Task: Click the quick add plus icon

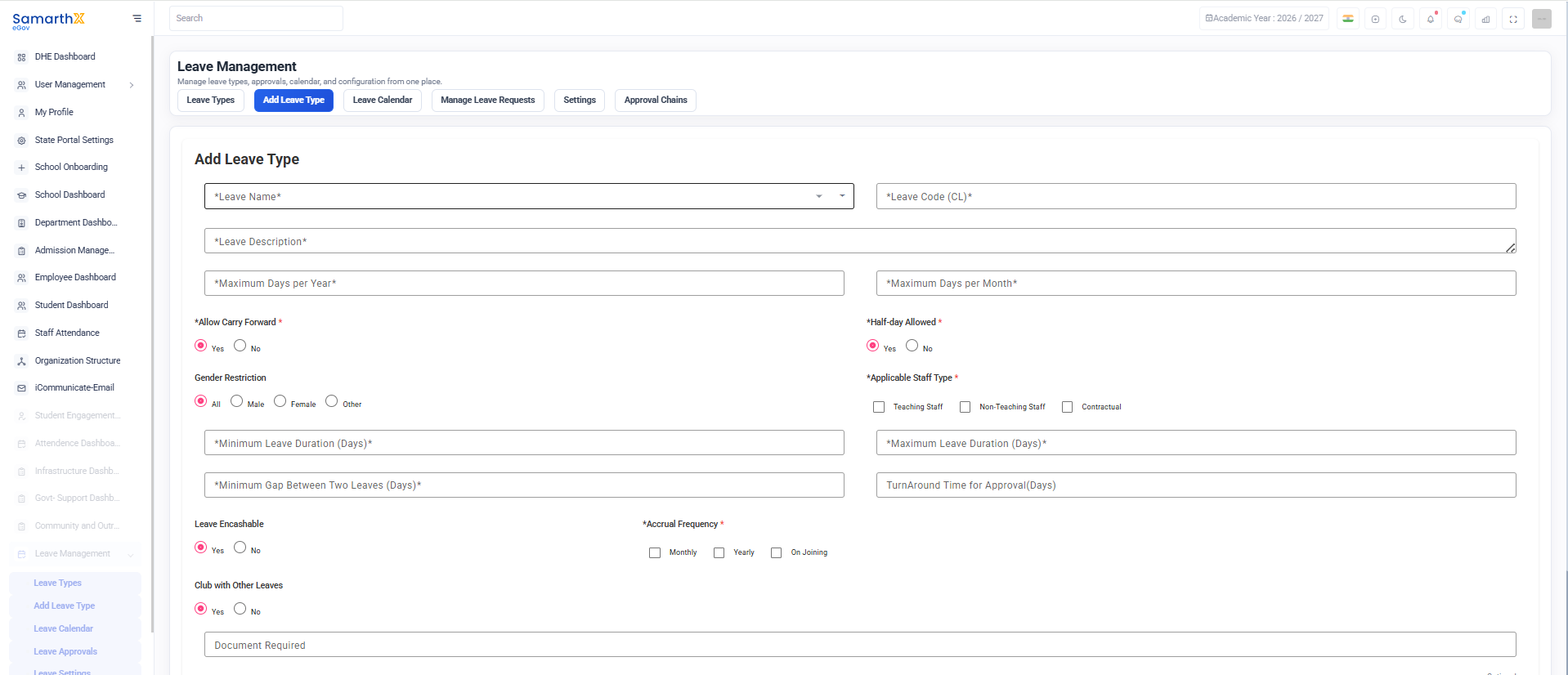Action: point(1376,19)
